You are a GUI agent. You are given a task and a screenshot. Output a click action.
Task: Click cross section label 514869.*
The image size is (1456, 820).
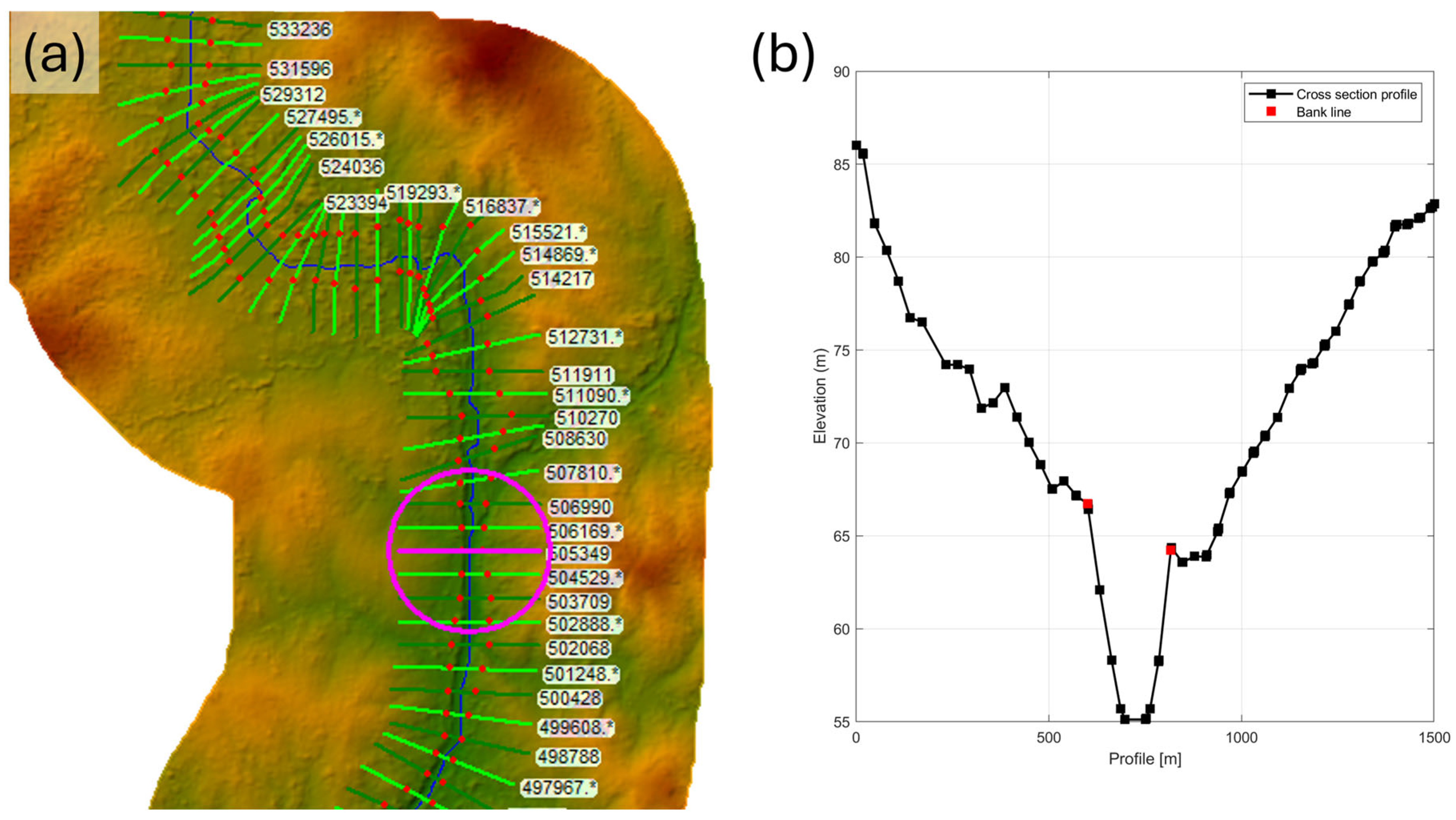pyautogui.click(x=558, y=255)
